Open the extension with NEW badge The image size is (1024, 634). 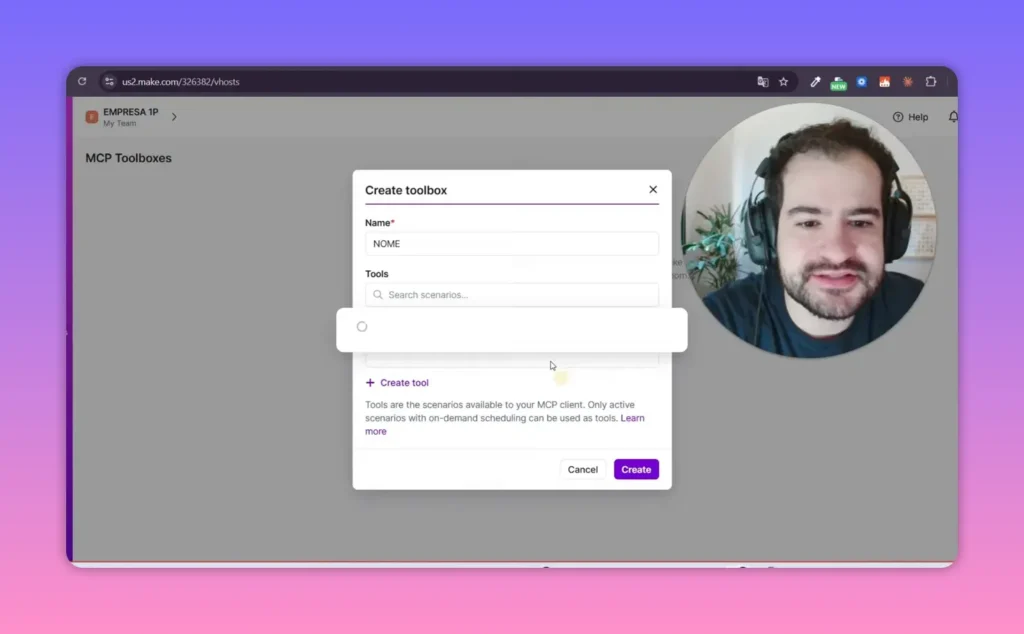click(x=838, y=82)
